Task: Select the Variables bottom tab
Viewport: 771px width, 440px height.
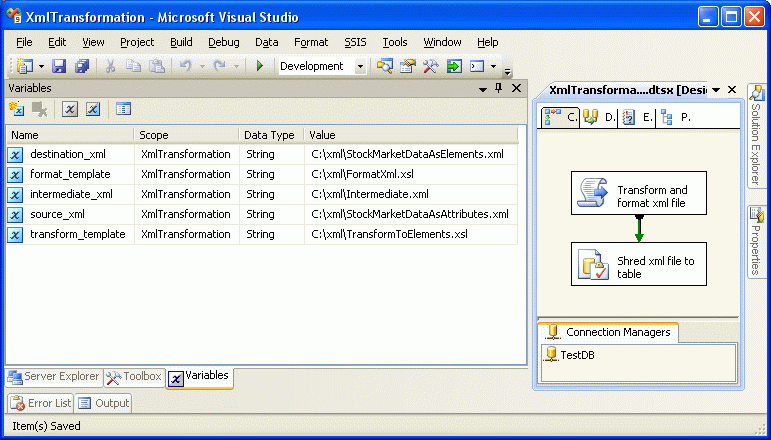Action: point(199,377)
